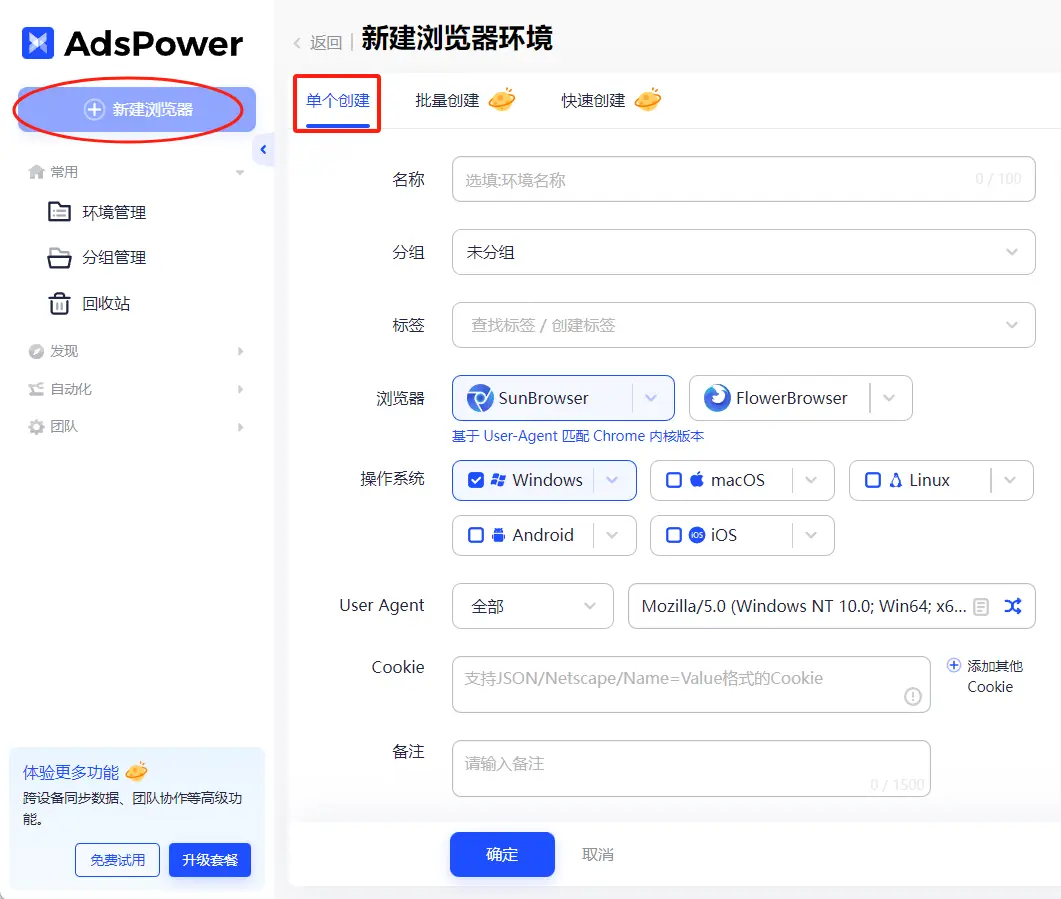Click the 免费试用 free trial button

click(x=117, y=860)
